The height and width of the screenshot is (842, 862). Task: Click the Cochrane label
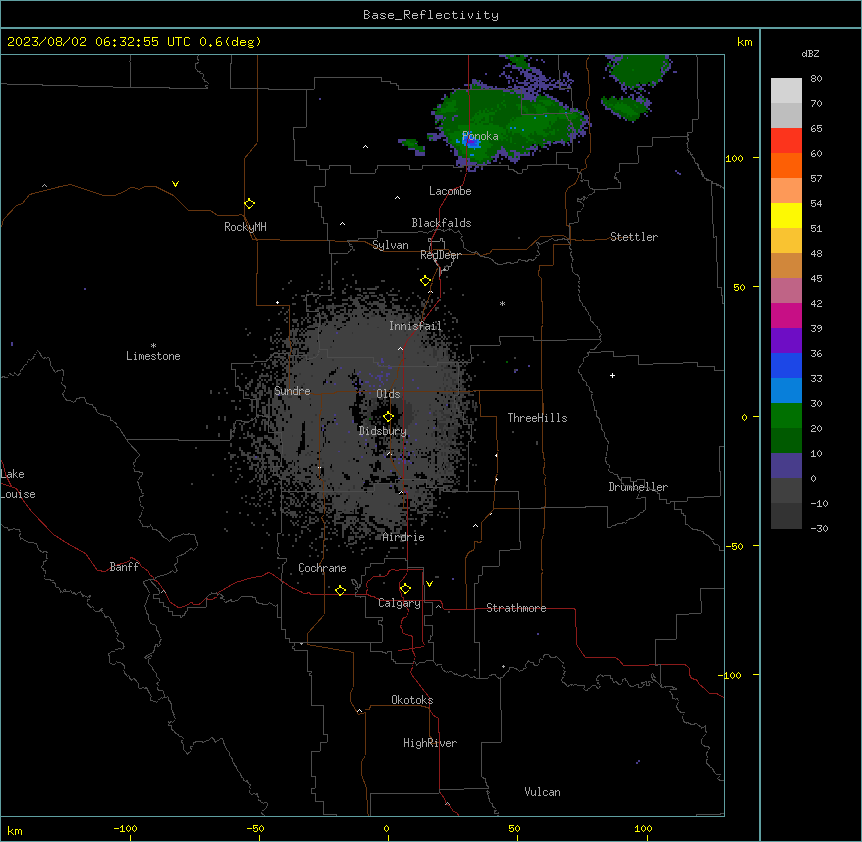322,568
